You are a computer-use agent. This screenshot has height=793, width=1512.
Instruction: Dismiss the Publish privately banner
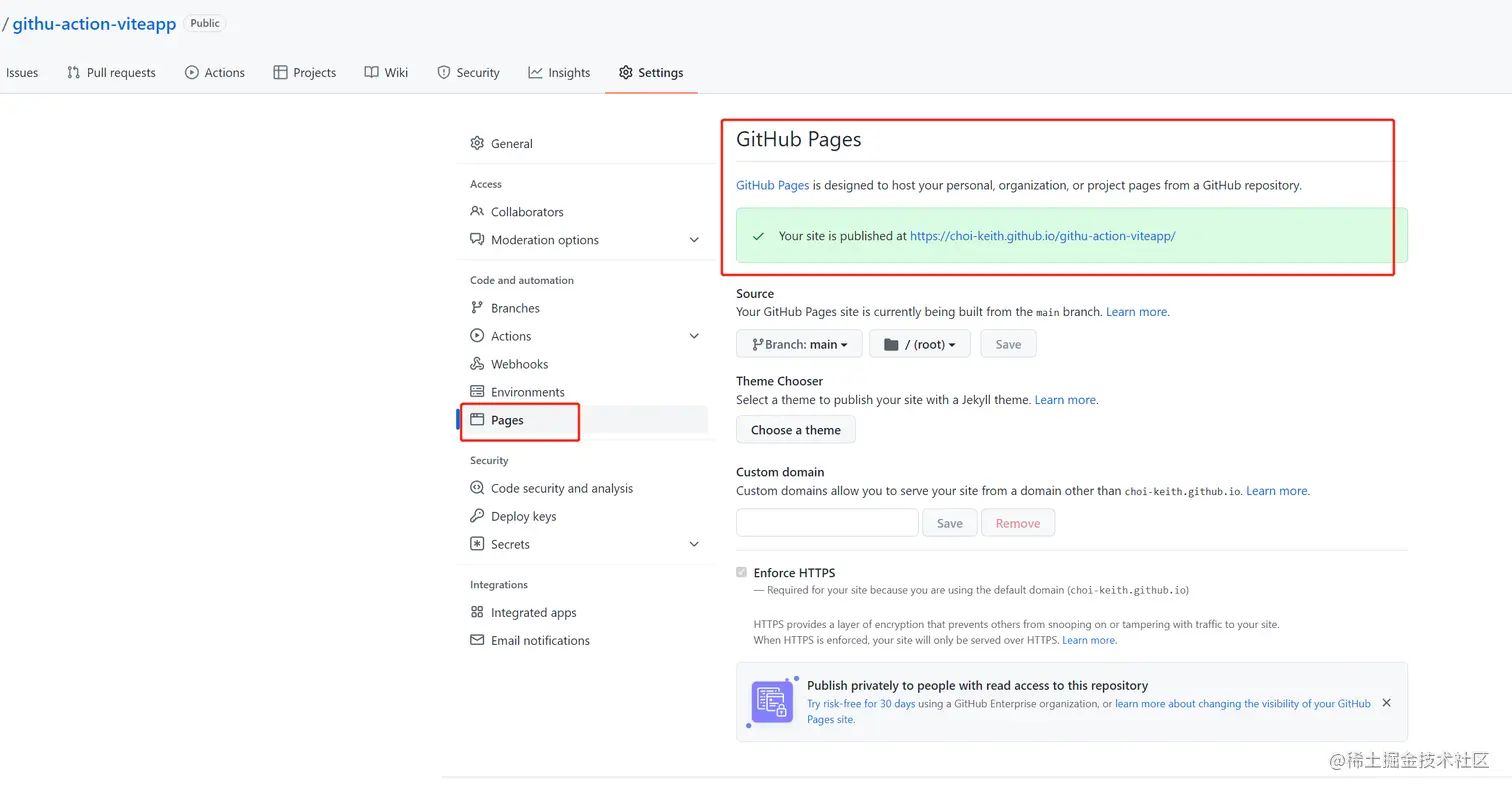[x=1386, y=703]
